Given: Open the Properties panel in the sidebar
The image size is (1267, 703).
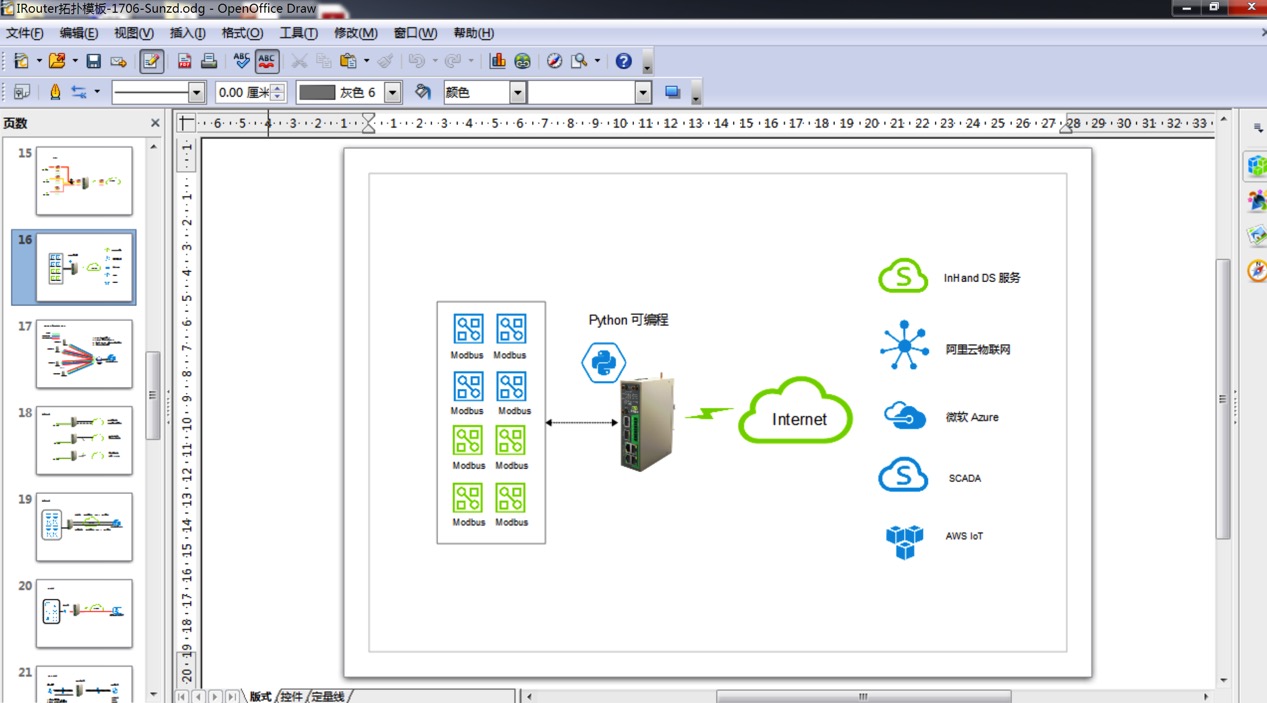Looking at the screenshot, I should click(1255, 166).
